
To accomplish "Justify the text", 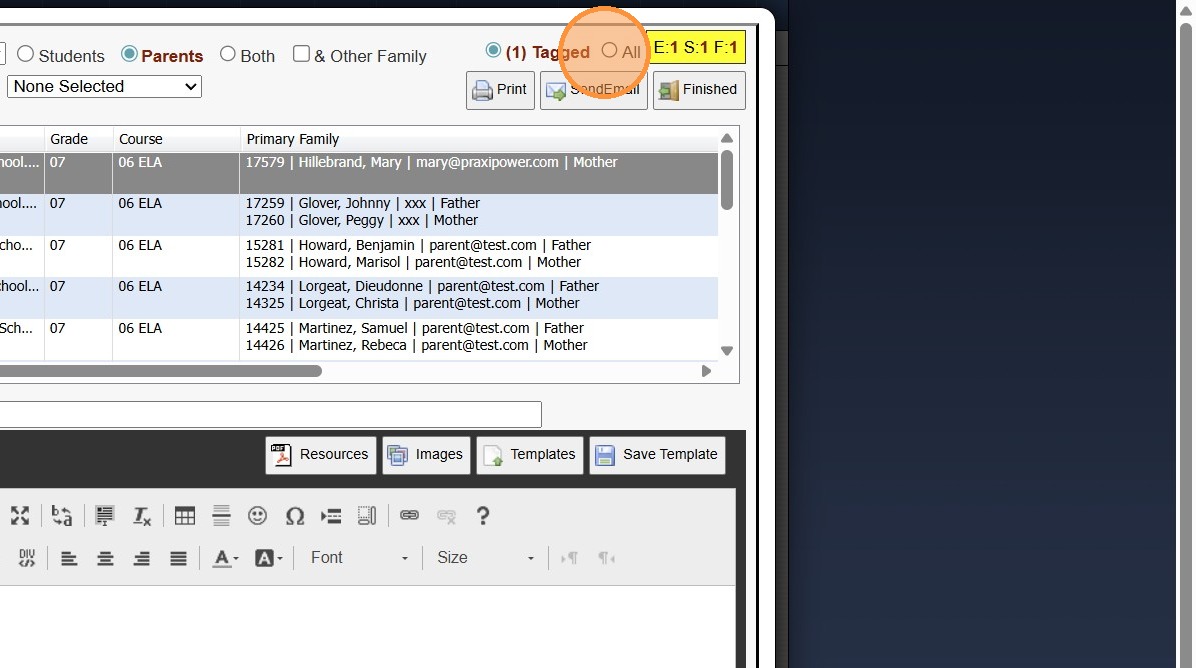I will pos(178,559).
